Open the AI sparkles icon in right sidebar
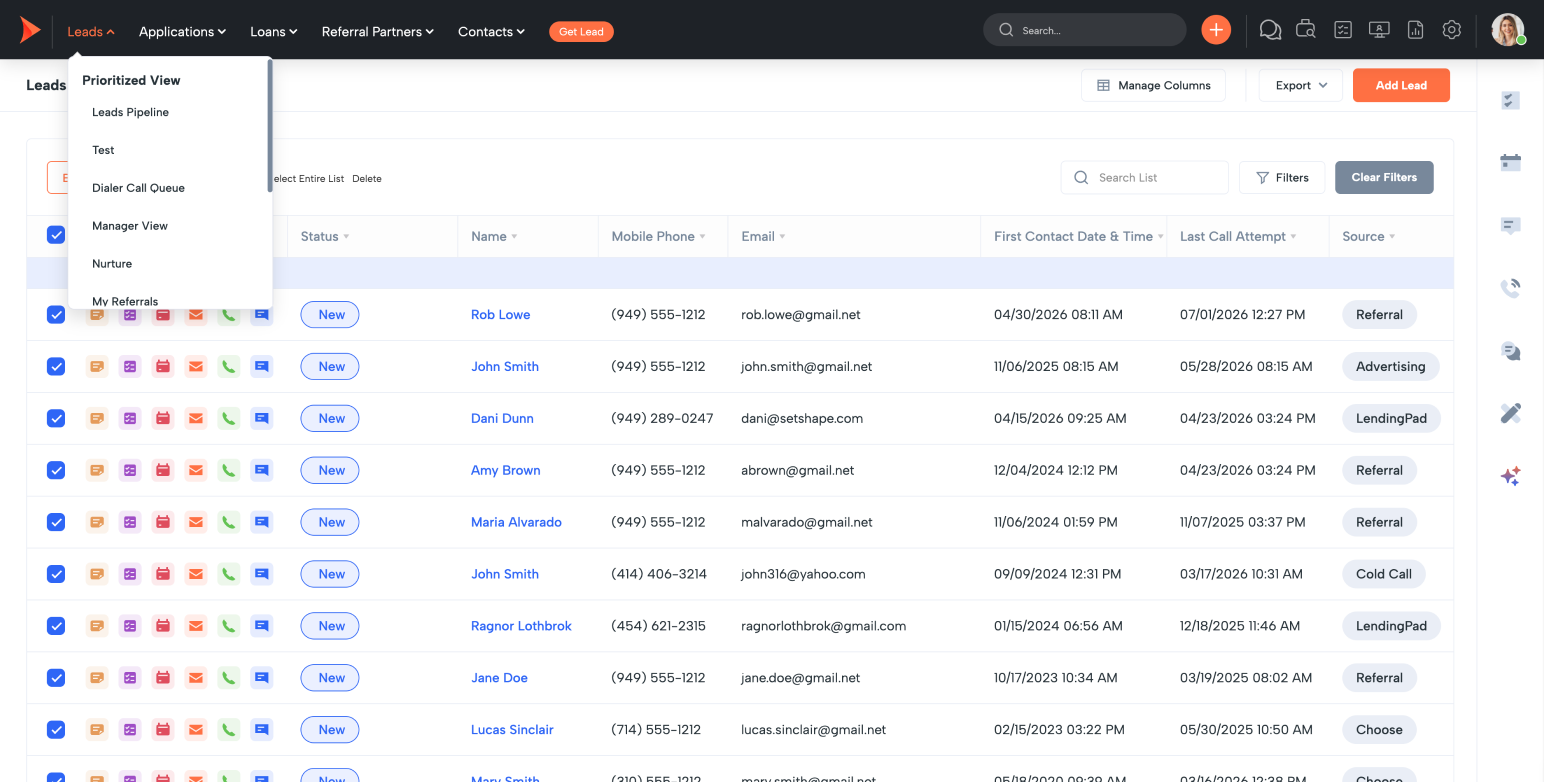 click(x=1511, y=476)
